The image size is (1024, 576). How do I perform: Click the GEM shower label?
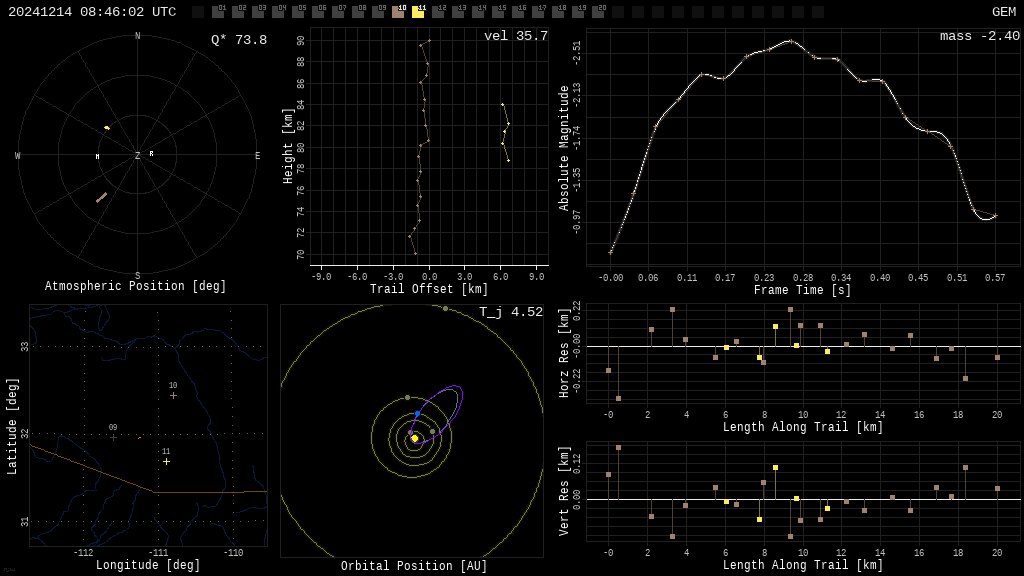(x=1004, y=12)
